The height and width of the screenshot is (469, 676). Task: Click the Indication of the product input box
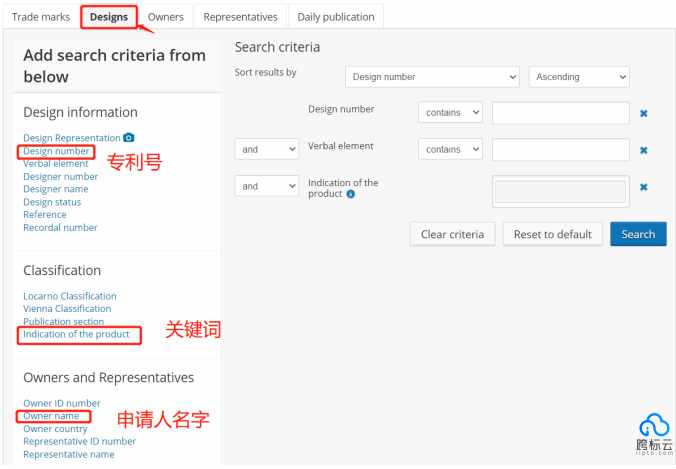560,191
